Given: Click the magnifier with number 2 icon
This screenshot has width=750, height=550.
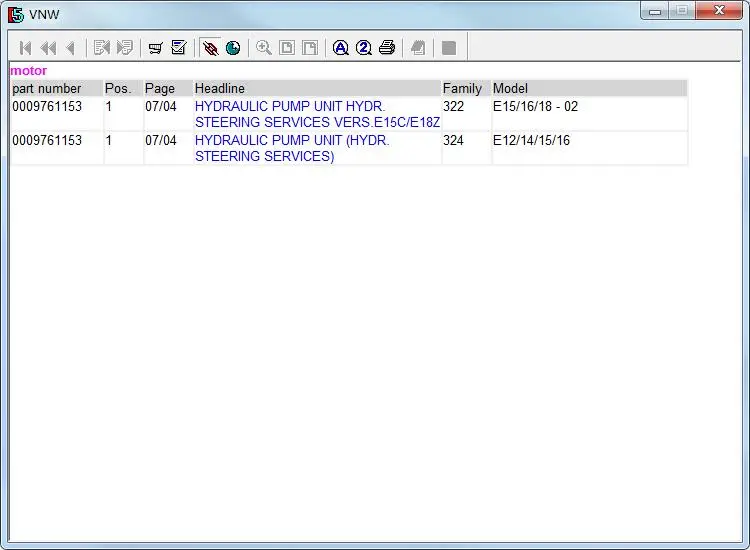Looking at the screenshot, I should point(364,48).
